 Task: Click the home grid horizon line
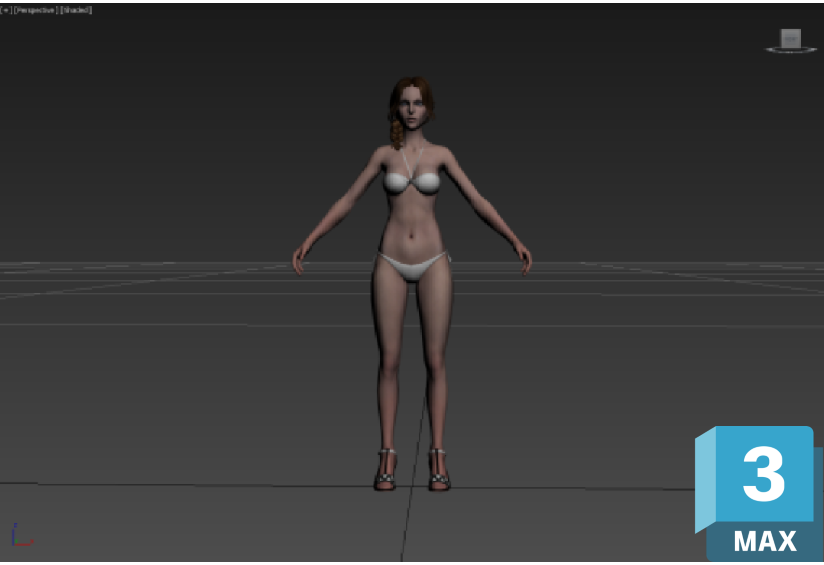pyautogui.click(x=150, y=264)
